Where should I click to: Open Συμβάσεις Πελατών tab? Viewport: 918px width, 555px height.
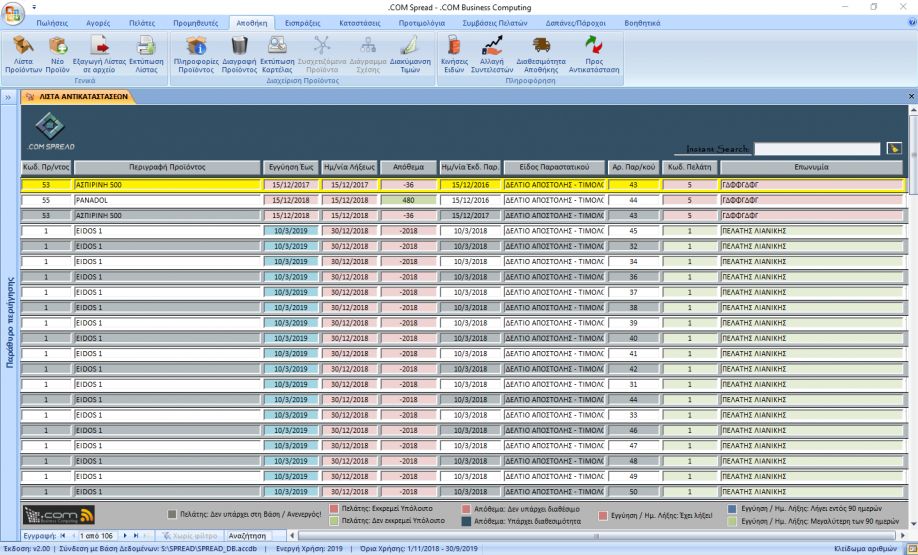(495, 23)
